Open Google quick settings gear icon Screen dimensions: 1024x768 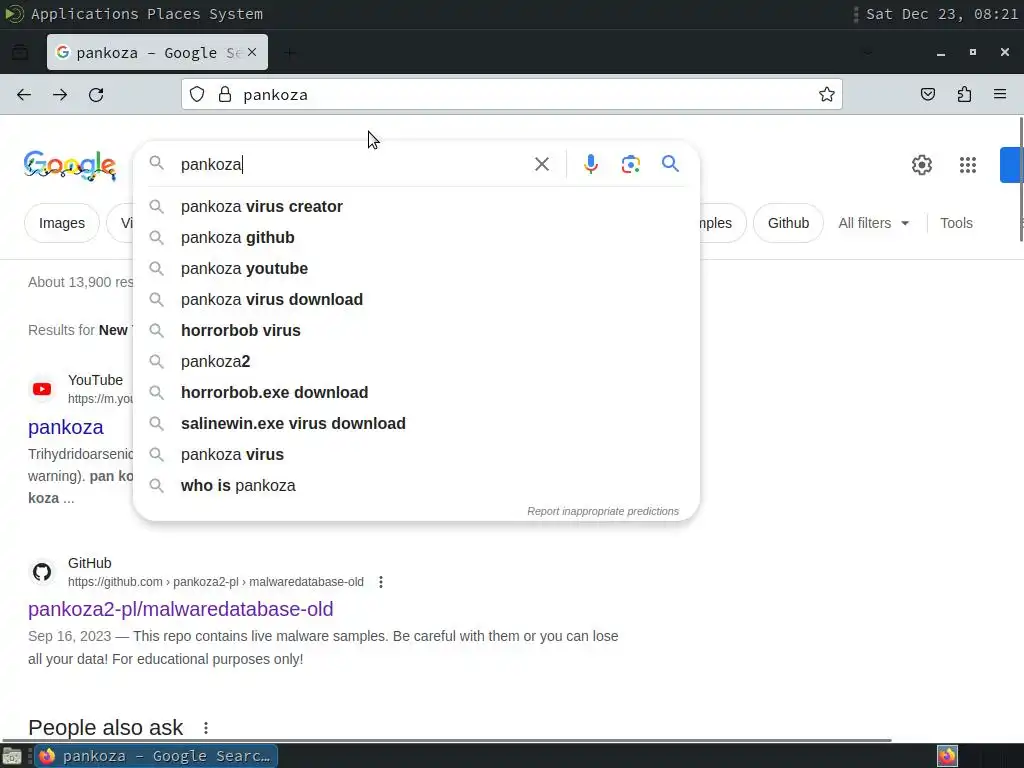point(921,165)
